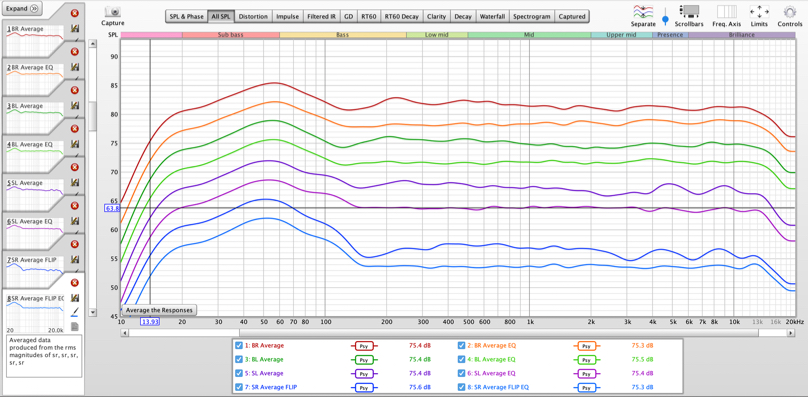Uncheck the 7: SR Average FLIP trace
808x397 pixels.
coord(239,387)
